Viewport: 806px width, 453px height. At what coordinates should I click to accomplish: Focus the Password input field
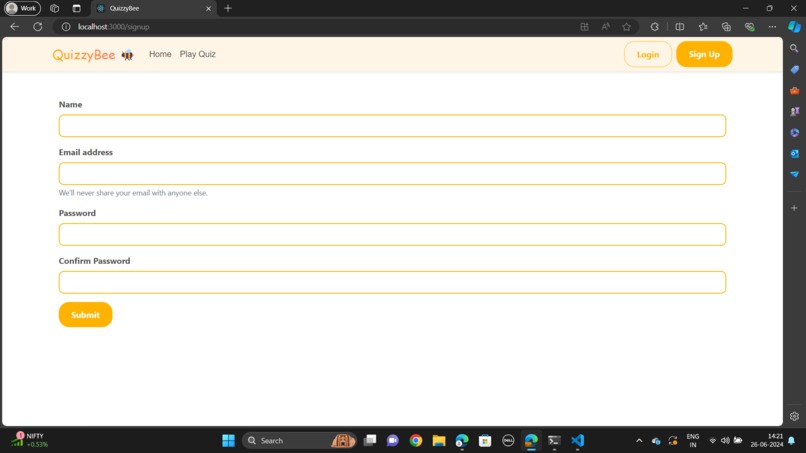pyautogui.click(x=392, y=234)
